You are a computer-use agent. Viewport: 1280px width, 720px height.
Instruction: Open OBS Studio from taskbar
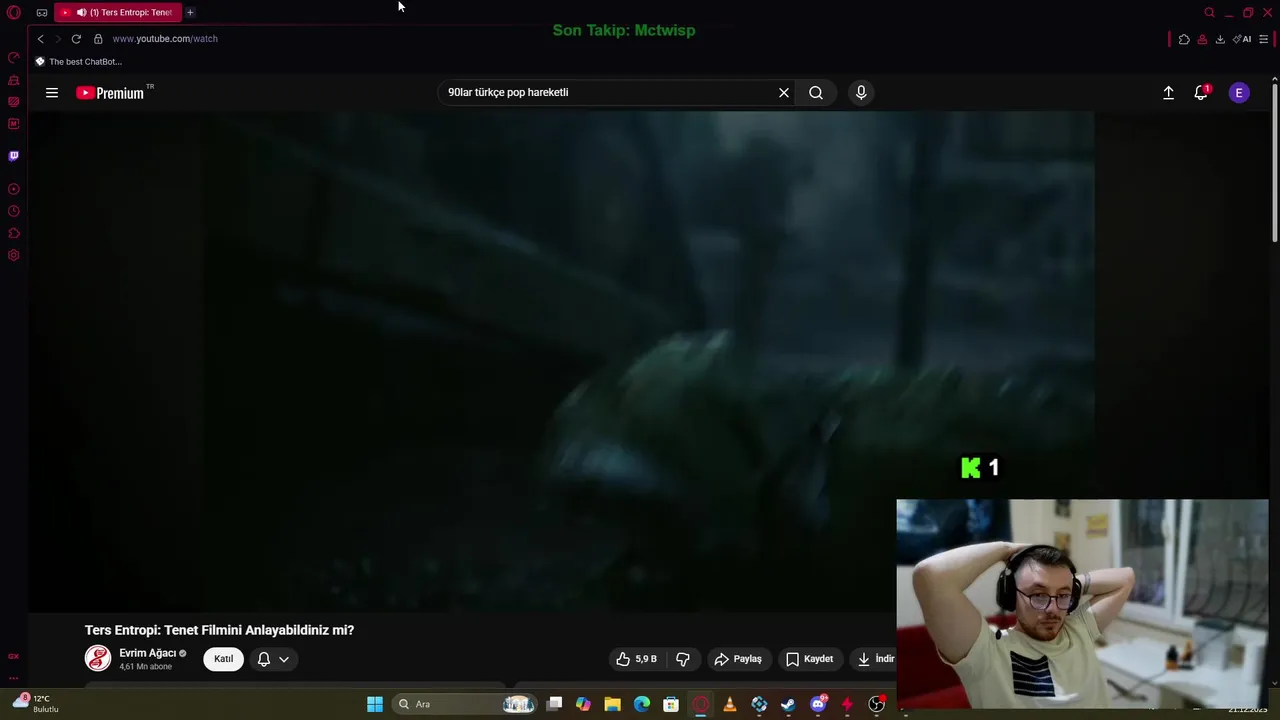877,704
